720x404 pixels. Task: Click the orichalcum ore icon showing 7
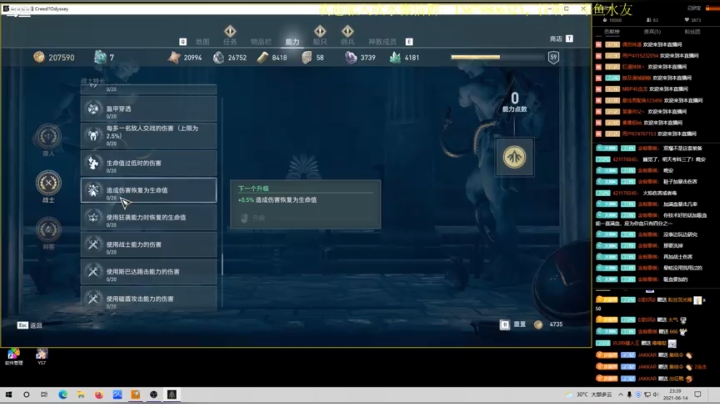pyautogui.click(x=100, y=57)
